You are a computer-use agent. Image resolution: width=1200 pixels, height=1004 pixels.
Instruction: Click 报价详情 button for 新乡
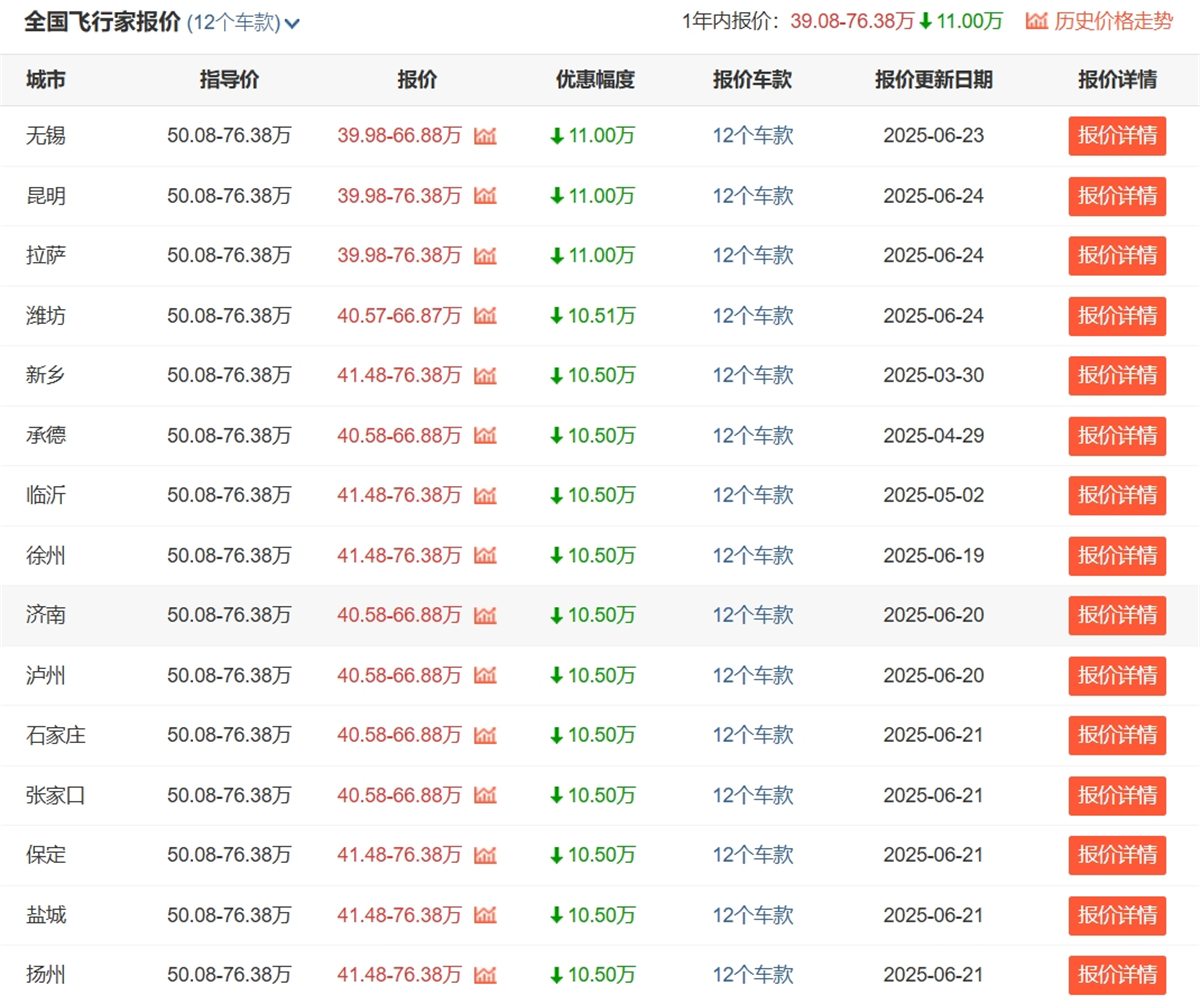[x=1117, y=376]
